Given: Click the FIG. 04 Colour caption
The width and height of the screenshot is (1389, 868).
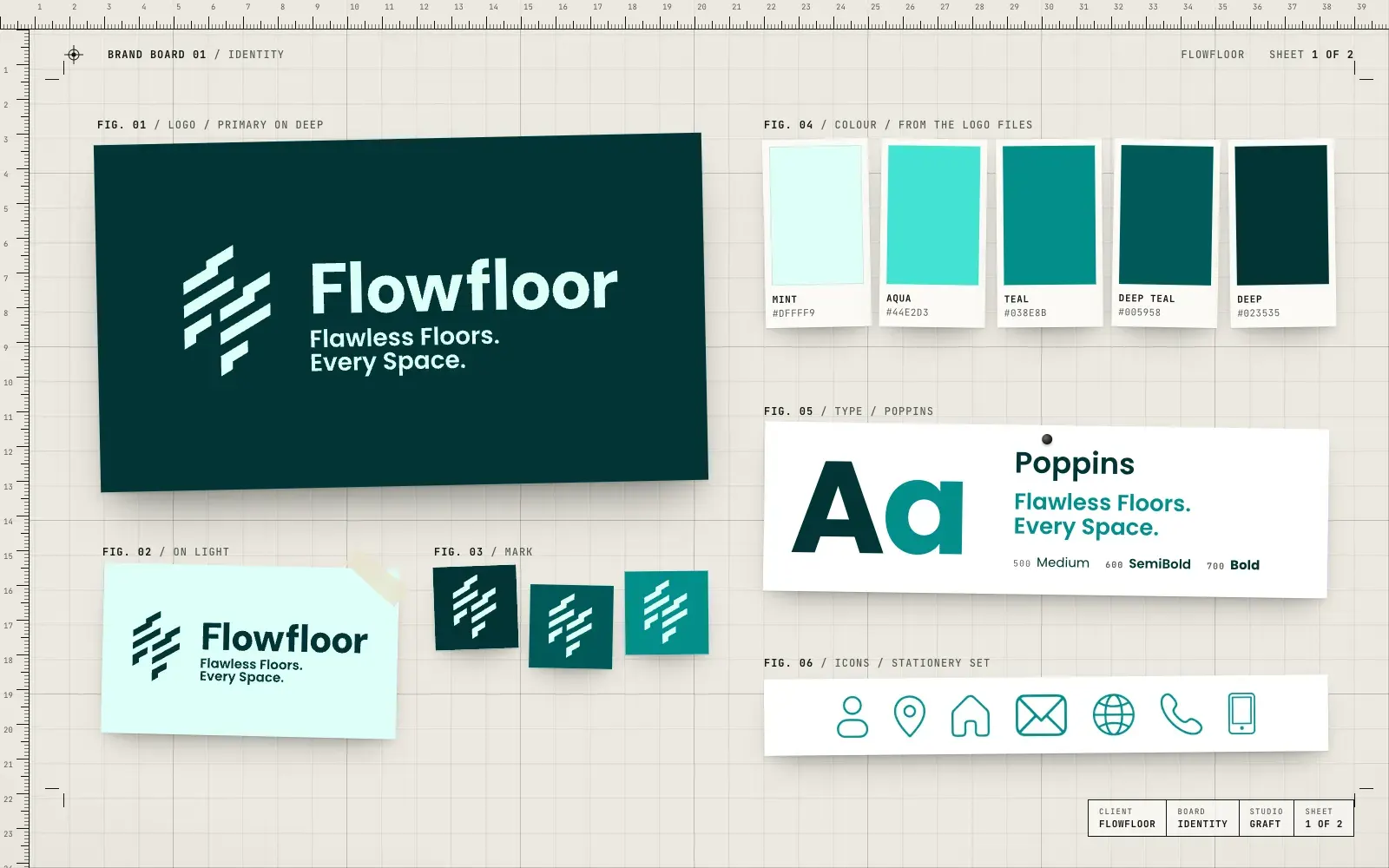Looking at the screenshot, I should click(x=899, y=125).
